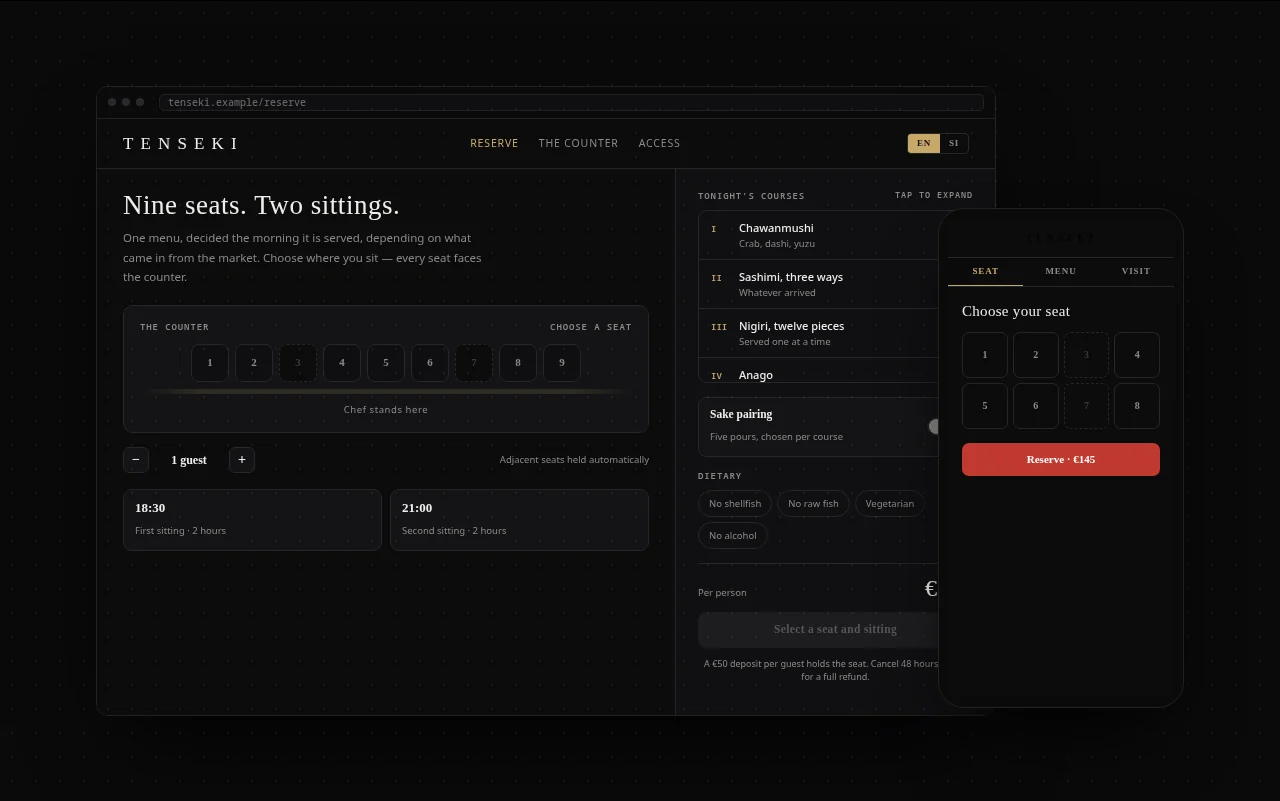Toggle the No alcohol dietary chip
1280x801 pixels.
pyautogui.click(x=733, y=536)
